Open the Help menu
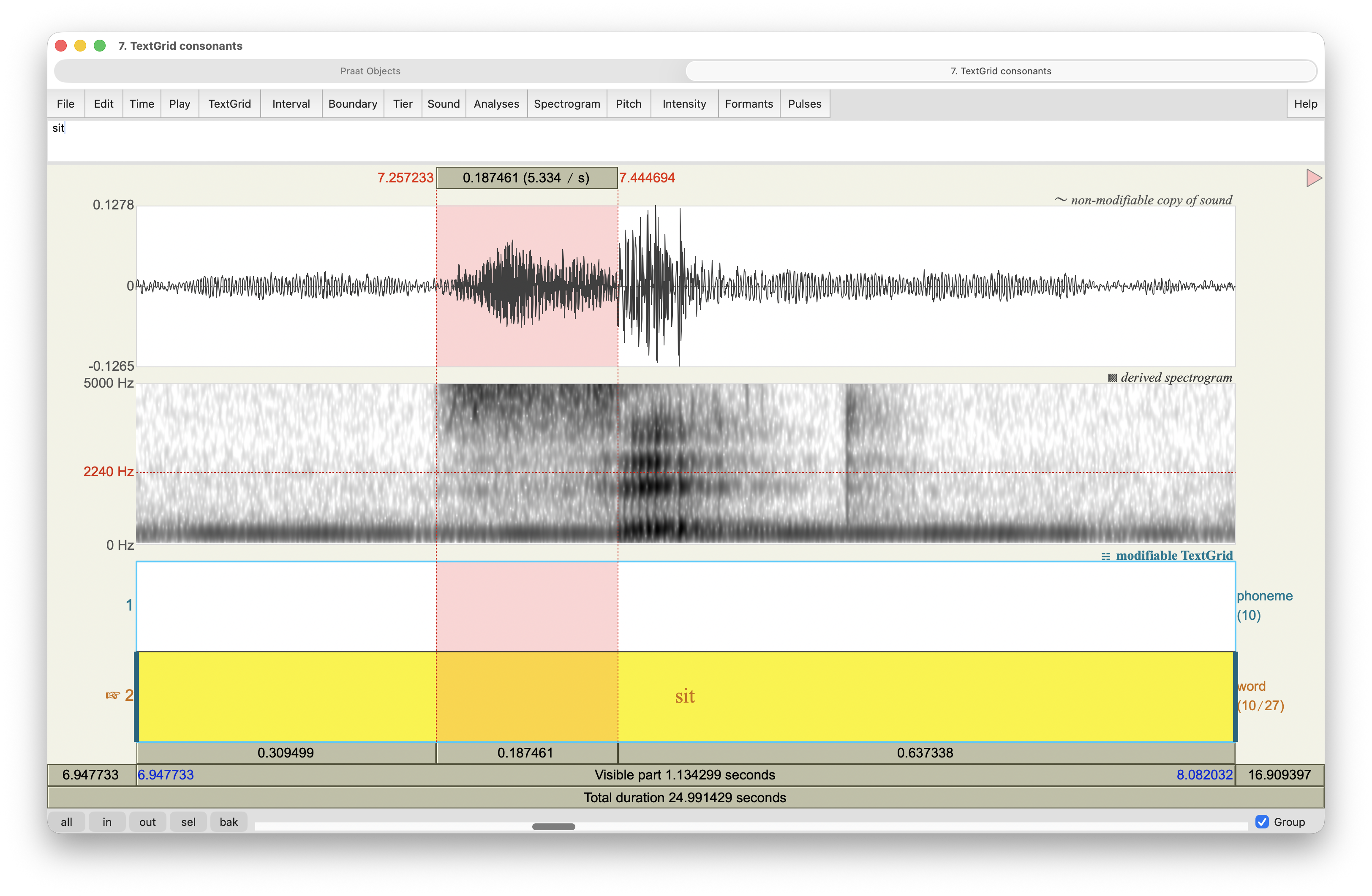Viewport: 1372px width, 896px height. pos(1306,104)
